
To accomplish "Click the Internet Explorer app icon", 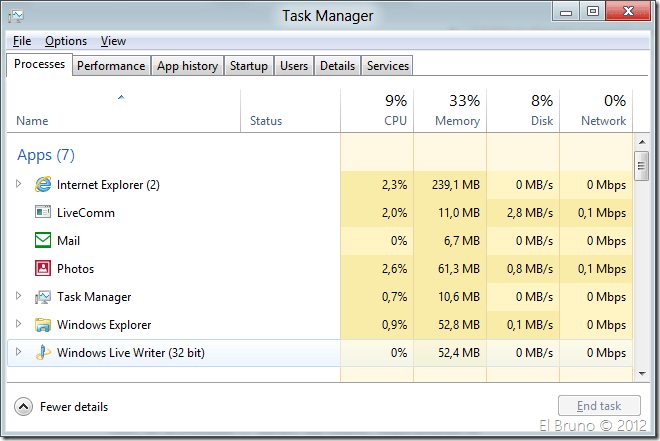I will [43, 185].
